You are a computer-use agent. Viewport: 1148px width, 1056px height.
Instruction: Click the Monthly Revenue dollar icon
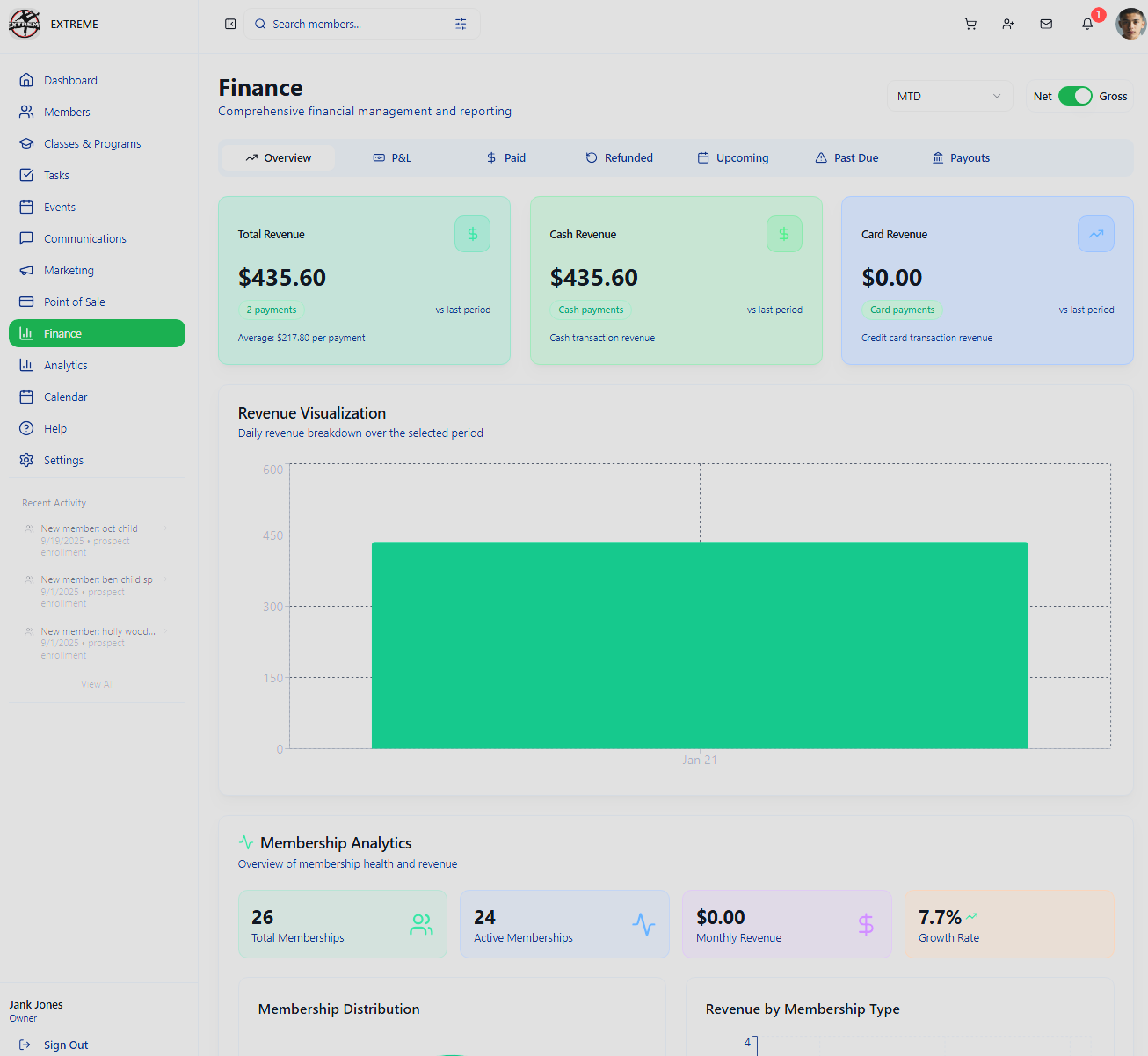866,924
